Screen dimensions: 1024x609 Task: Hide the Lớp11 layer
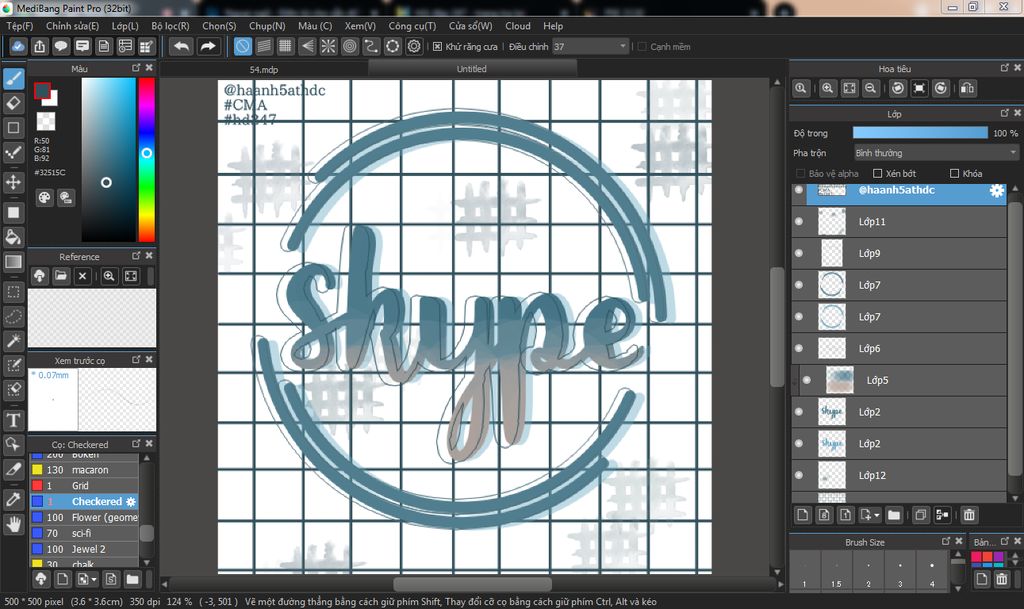(799, 221)
